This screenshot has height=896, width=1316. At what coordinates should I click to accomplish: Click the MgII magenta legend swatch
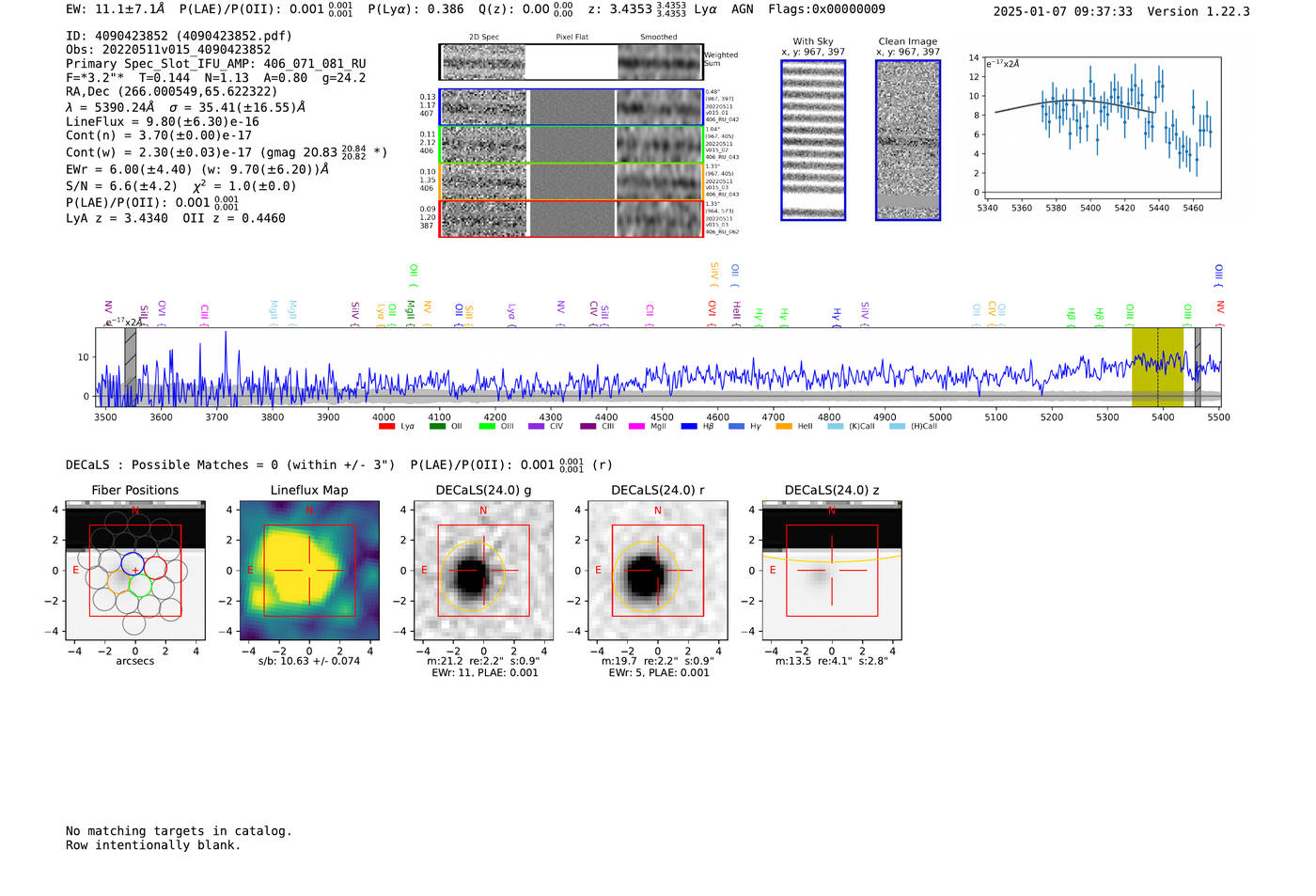tap(637, 427)
